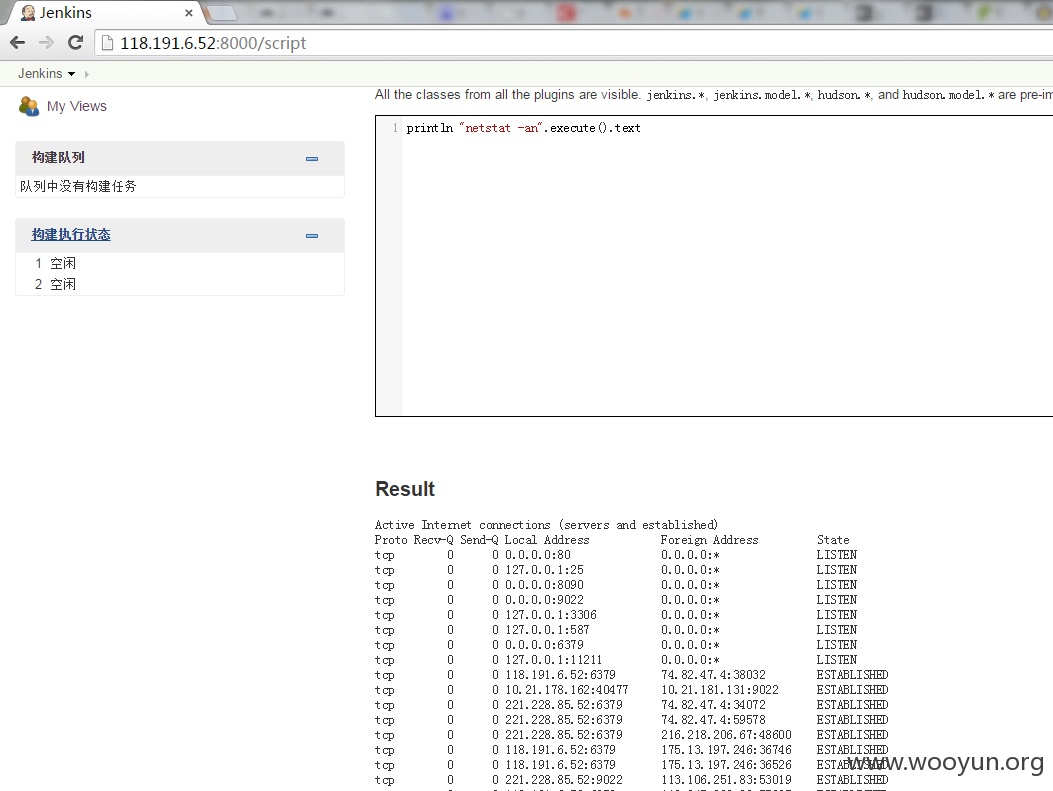1053x791 pixels.
Task: Click foreign address 74.82.47.4:38032
Action: click(713, 674)
